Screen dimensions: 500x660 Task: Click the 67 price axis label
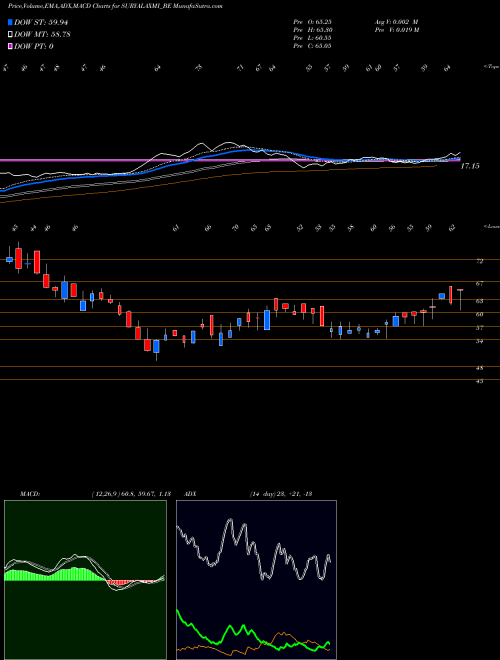[479, 284]
